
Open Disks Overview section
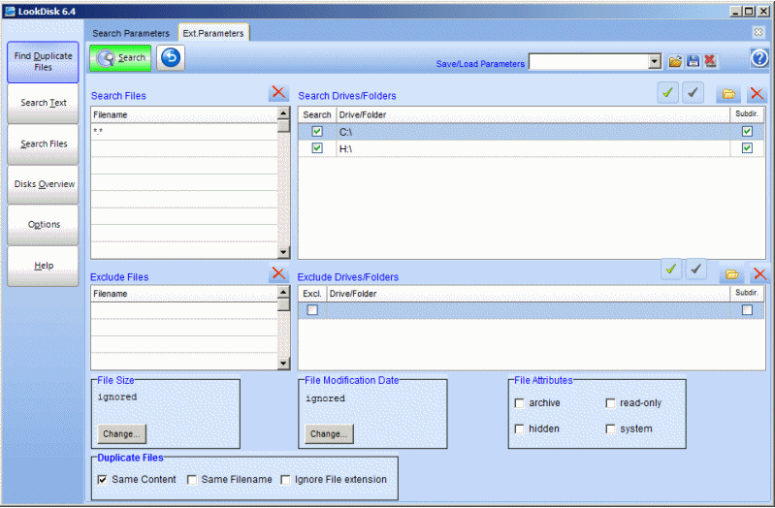[43, 184]
